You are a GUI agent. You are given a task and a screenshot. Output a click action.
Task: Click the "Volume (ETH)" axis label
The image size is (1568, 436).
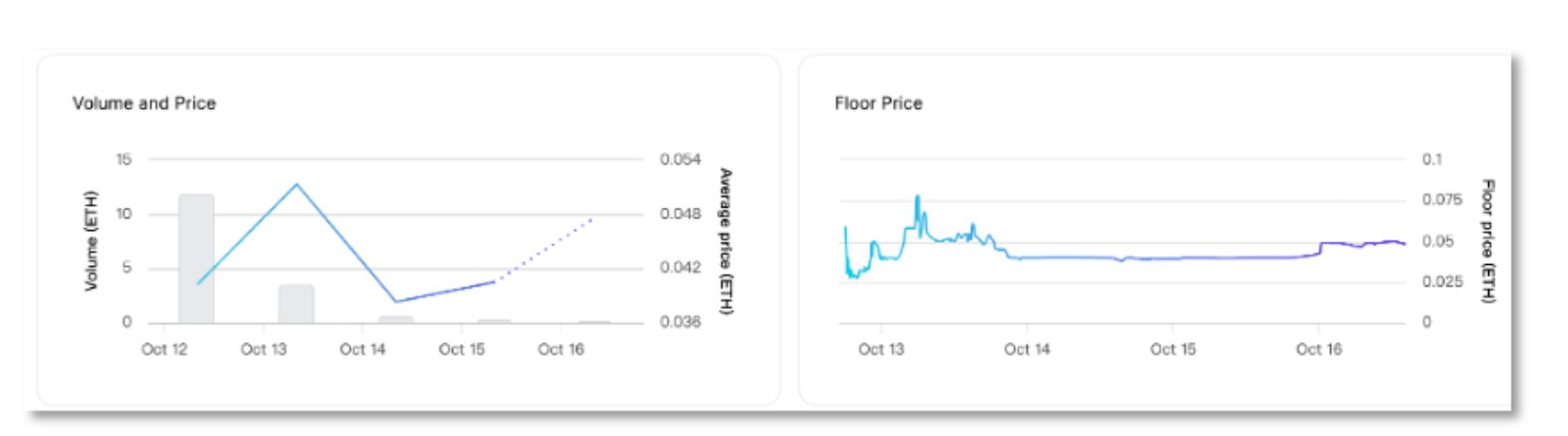[91, 241]
